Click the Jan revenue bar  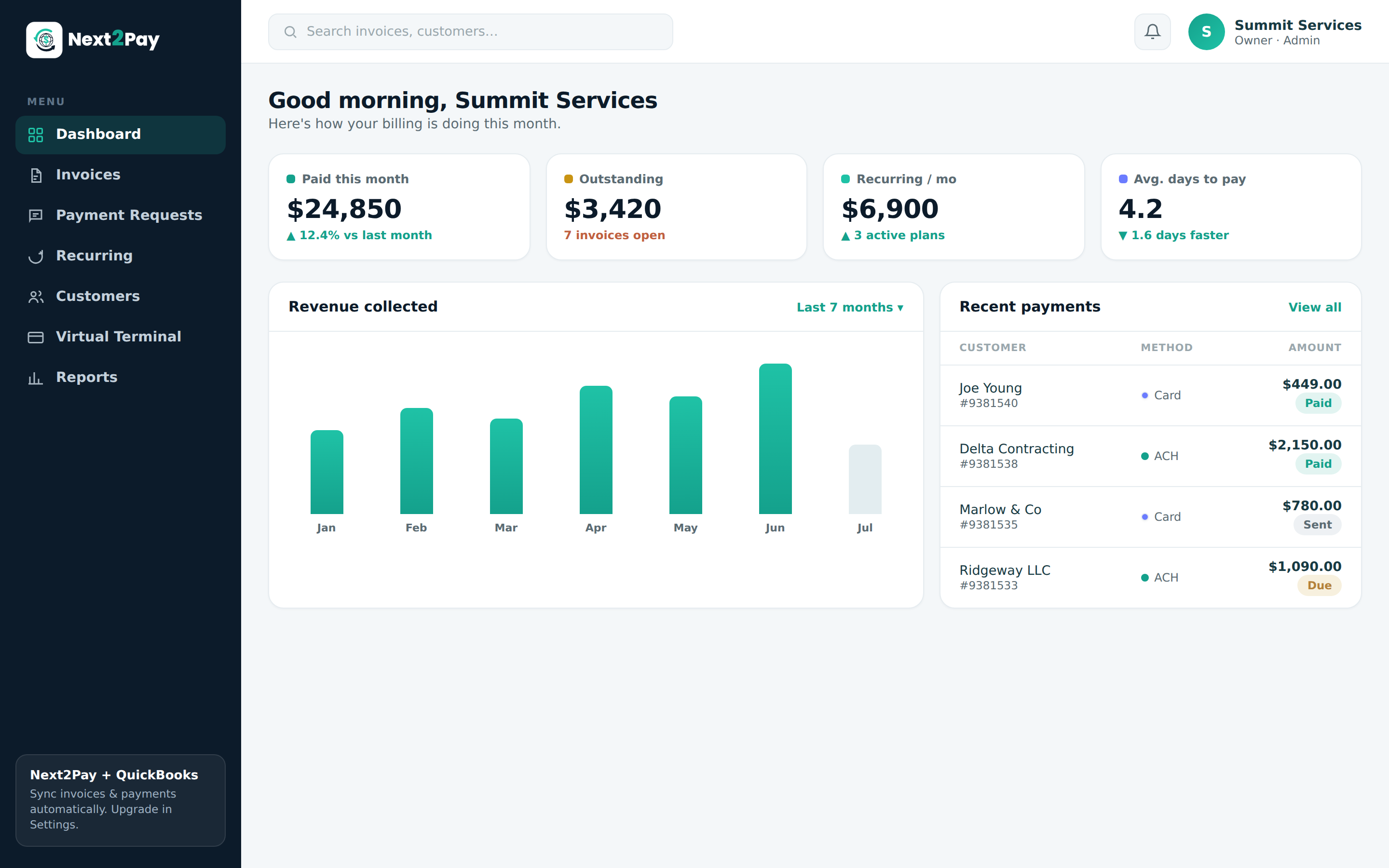point(327,472)
